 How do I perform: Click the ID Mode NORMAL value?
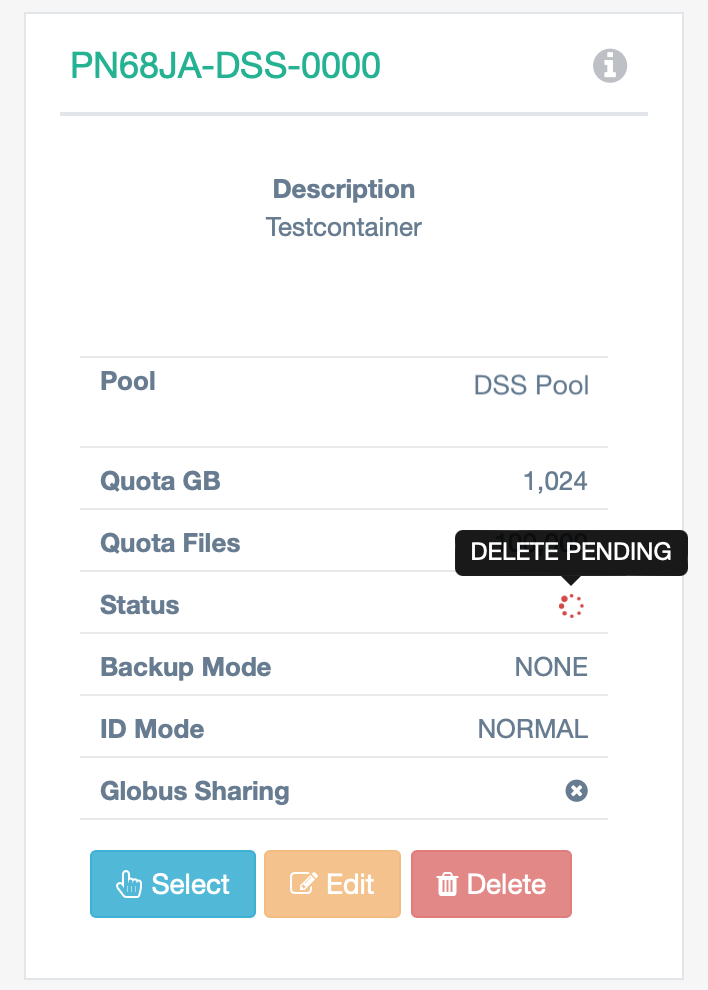(532, 729)
